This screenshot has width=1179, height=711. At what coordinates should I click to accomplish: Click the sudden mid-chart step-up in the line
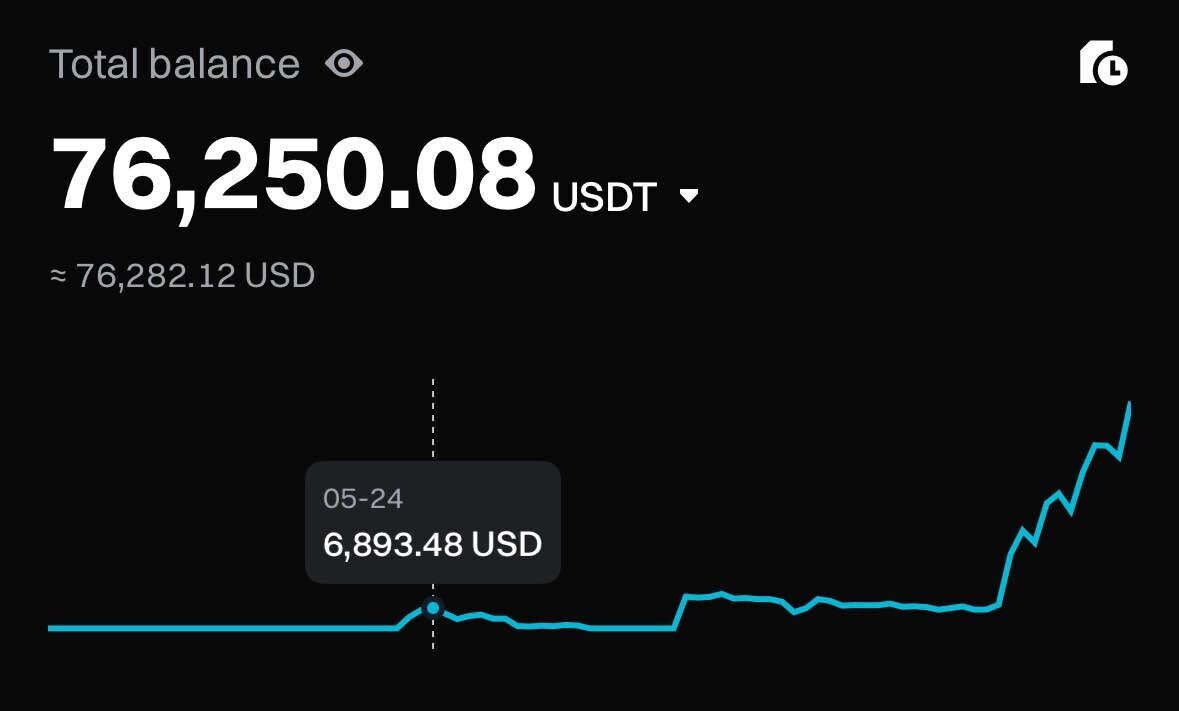point(680,612)
